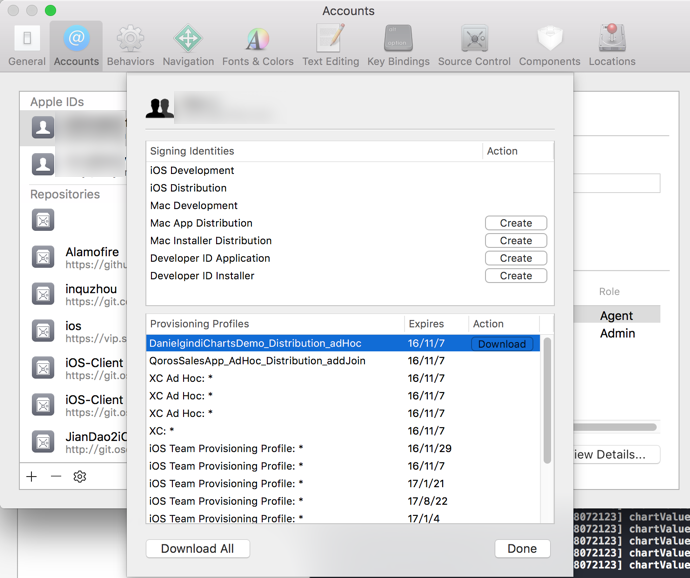Open Source Control preferences

[x=474, y=46]
